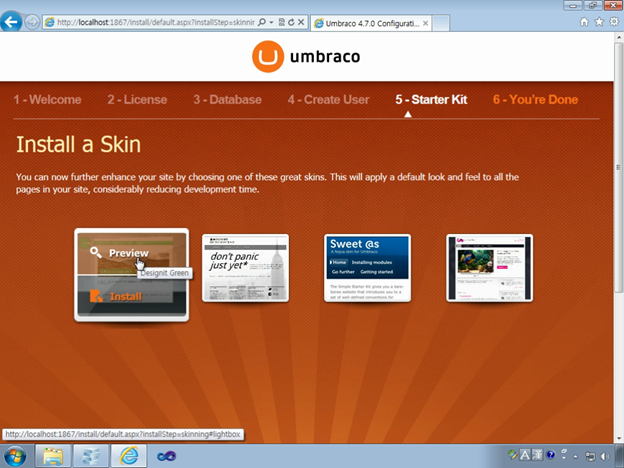
Task: Click the IME Hanja character icon
Action: tap(537, 455)
